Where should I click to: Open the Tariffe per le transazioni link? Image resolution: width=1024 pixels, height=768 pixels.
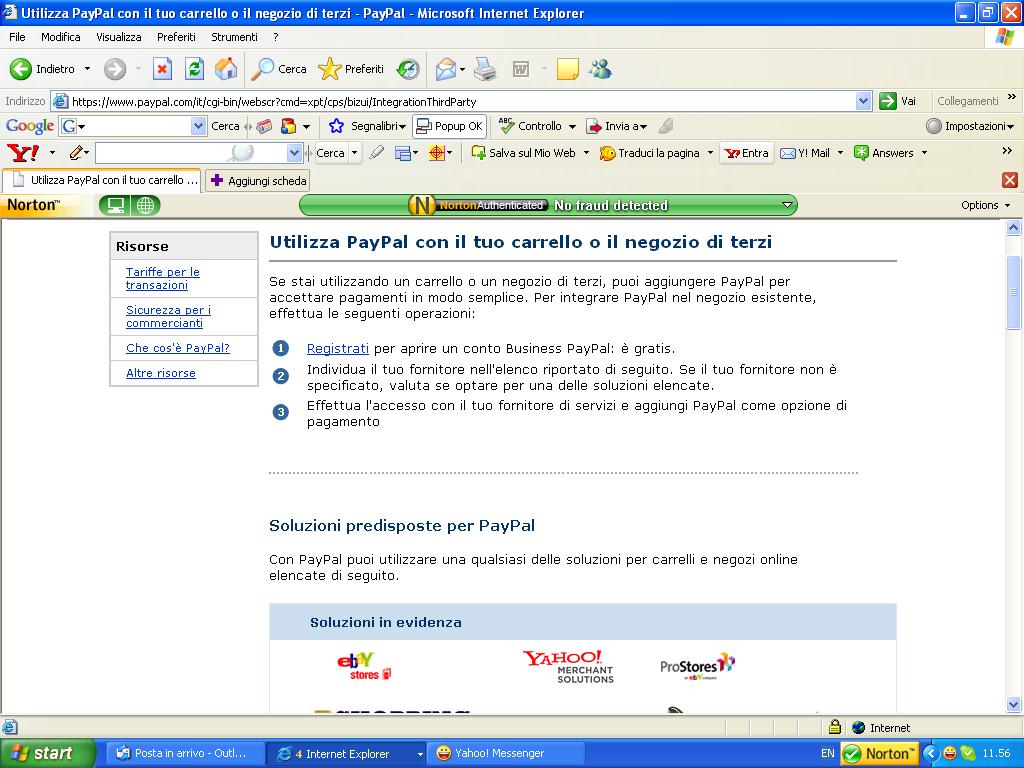tap(163, 278)
